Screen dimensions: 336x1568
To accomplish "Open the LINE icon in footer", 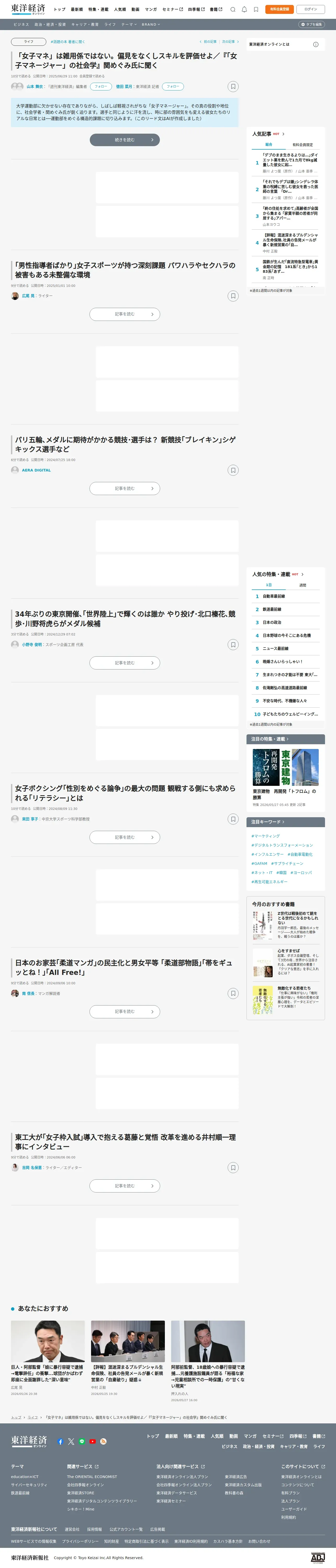I will pyautogui.click(x=82, y=1441).
